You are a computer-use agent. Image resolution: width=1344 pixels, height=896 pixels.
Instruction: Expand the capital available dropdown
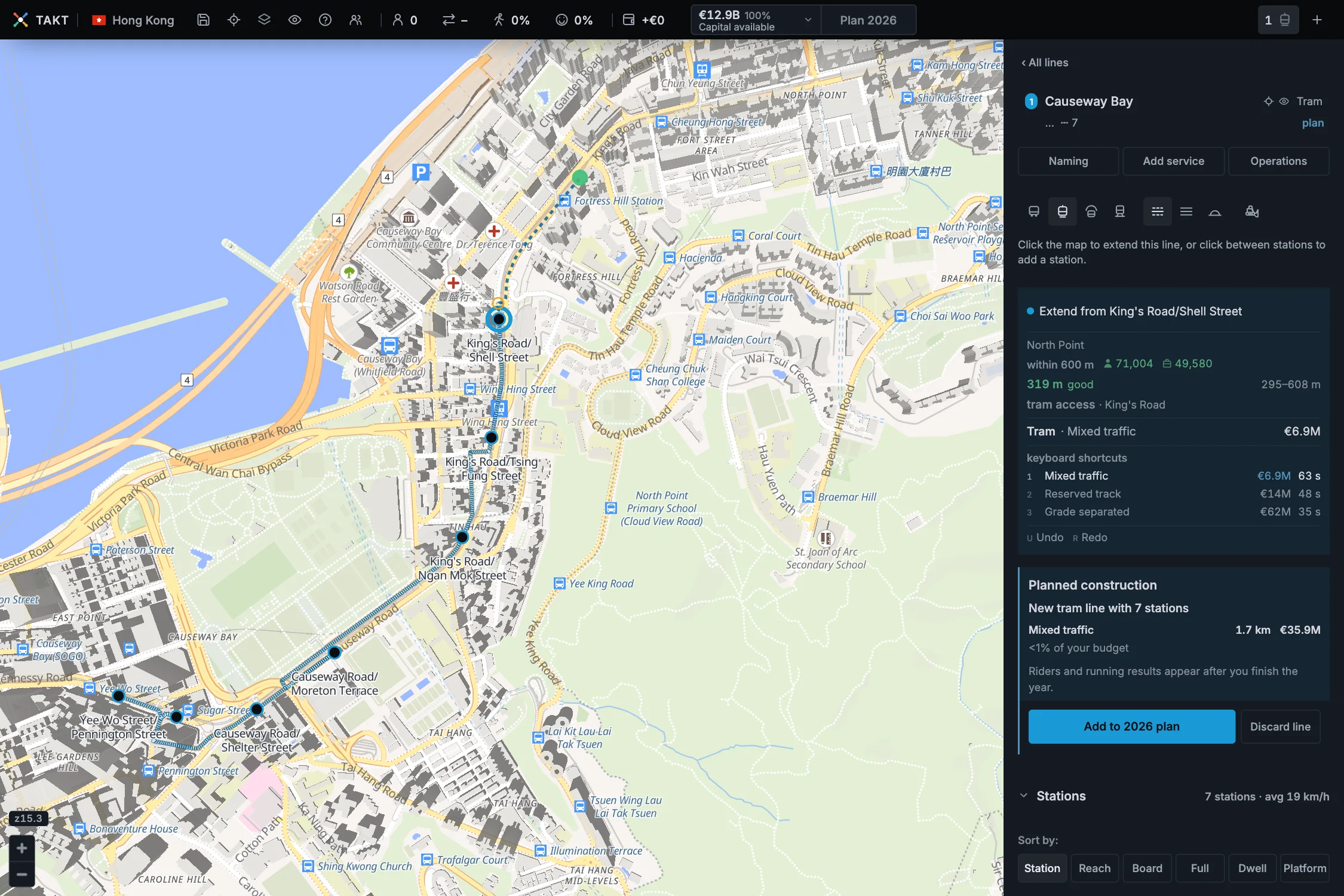[x=808, y=20]
